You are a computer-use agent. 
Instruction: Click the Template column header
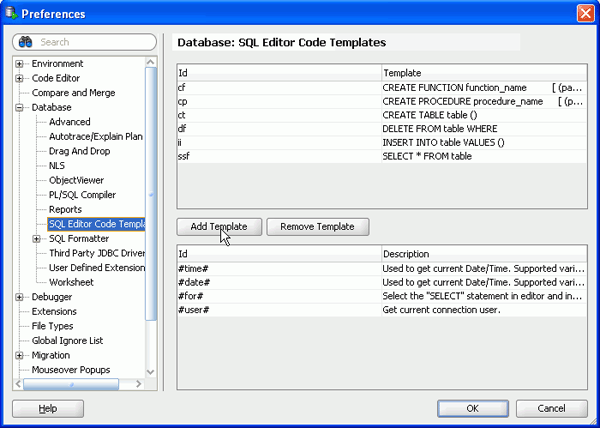484,73
